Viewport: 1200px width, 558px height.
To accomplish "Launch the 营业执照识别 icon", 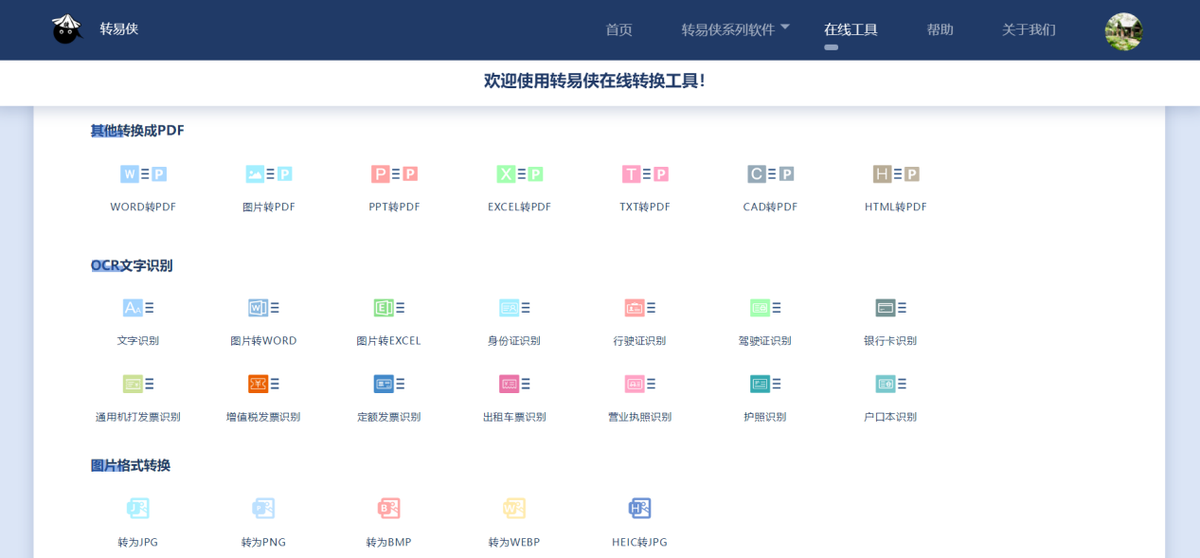I will click(x=640, y=384).
